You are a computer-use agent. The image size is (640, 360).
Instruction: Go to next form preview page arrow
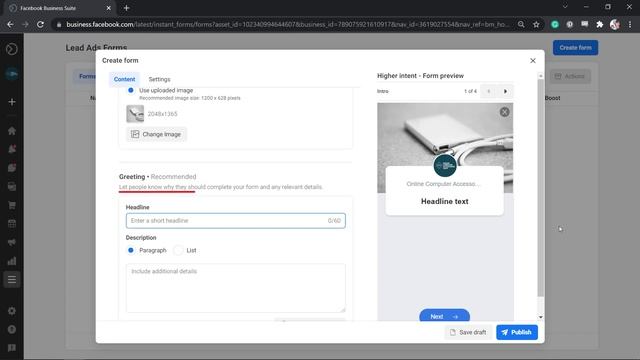(505, 91)
